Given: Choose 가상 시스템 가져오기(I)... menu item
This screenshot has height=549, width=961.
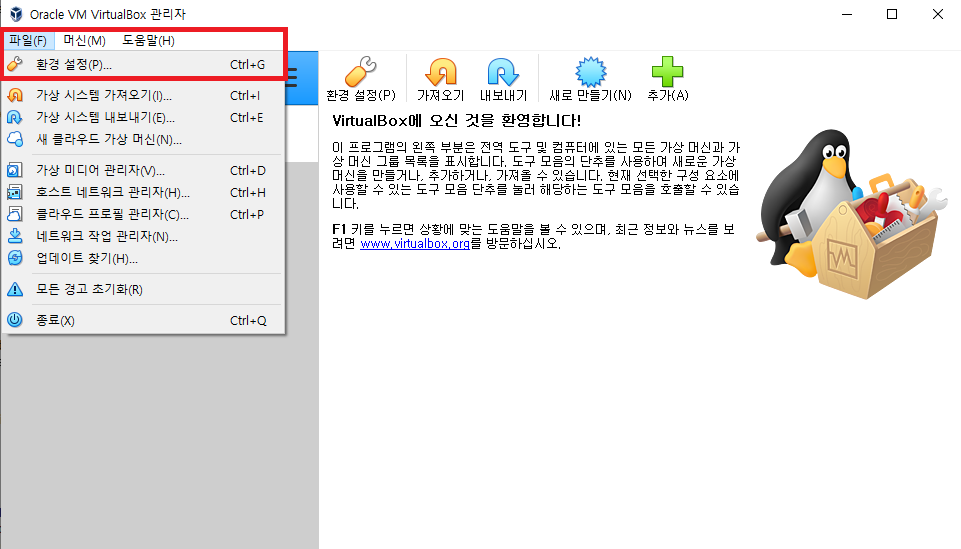Looking at the screenshot, I should tap(143, 95).
